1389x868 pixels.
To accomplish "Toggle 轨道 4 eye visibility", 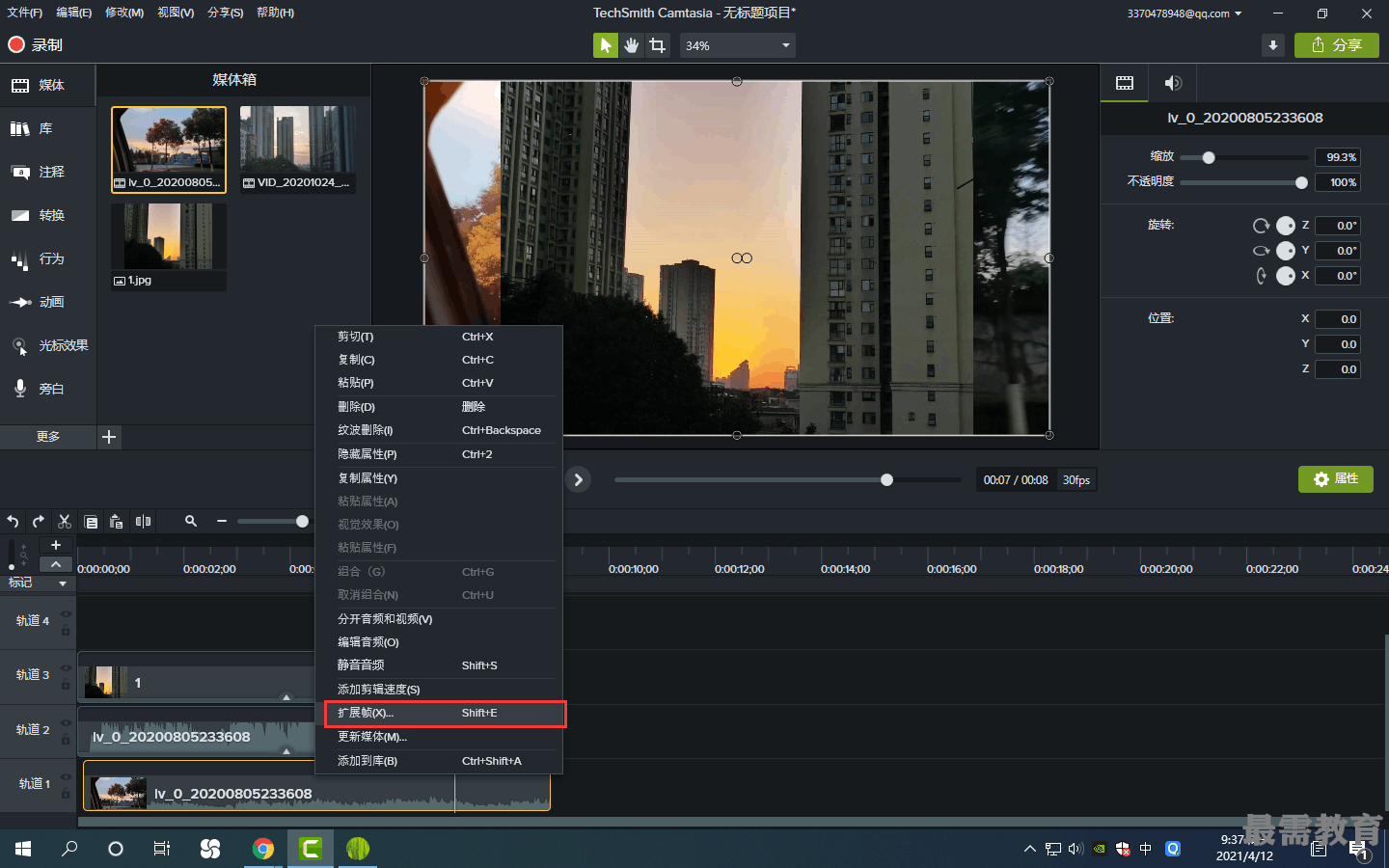I will (66, 614).
